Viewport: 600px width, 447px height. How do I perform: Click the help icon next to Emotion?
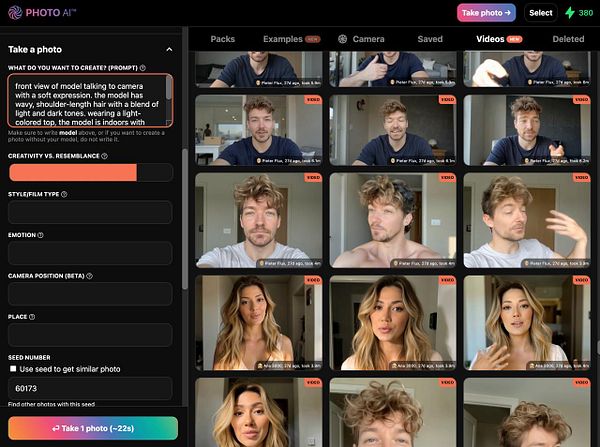pos(41,235)
